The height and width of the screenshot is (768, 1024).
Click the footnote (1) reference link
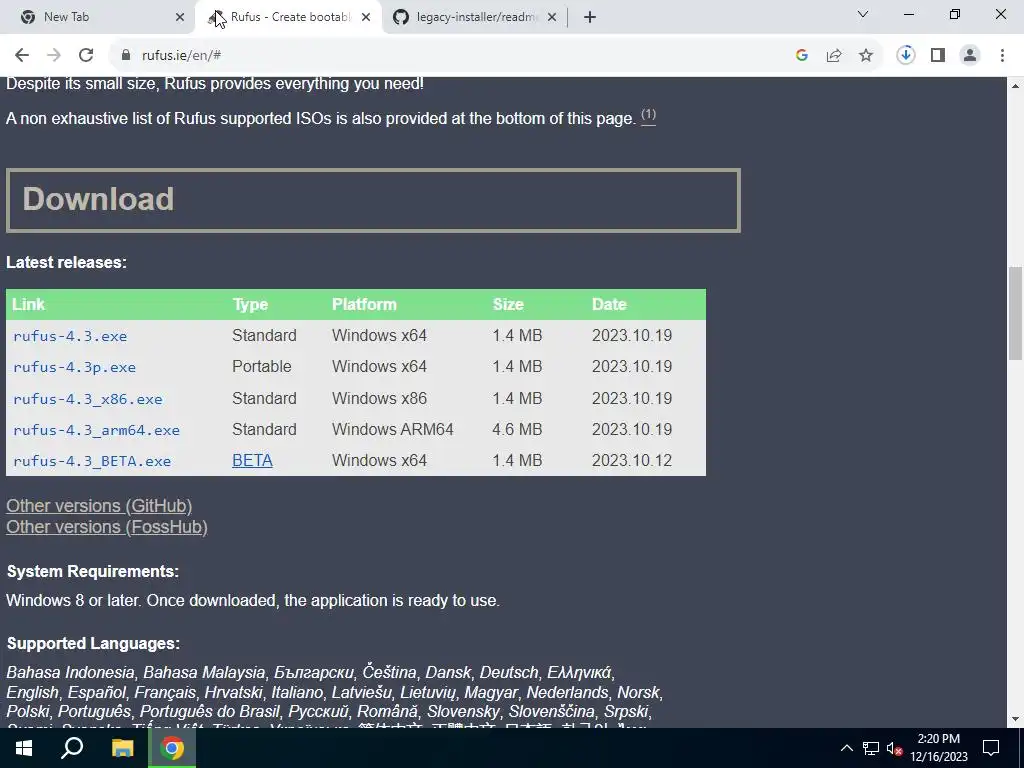[648, 116]
